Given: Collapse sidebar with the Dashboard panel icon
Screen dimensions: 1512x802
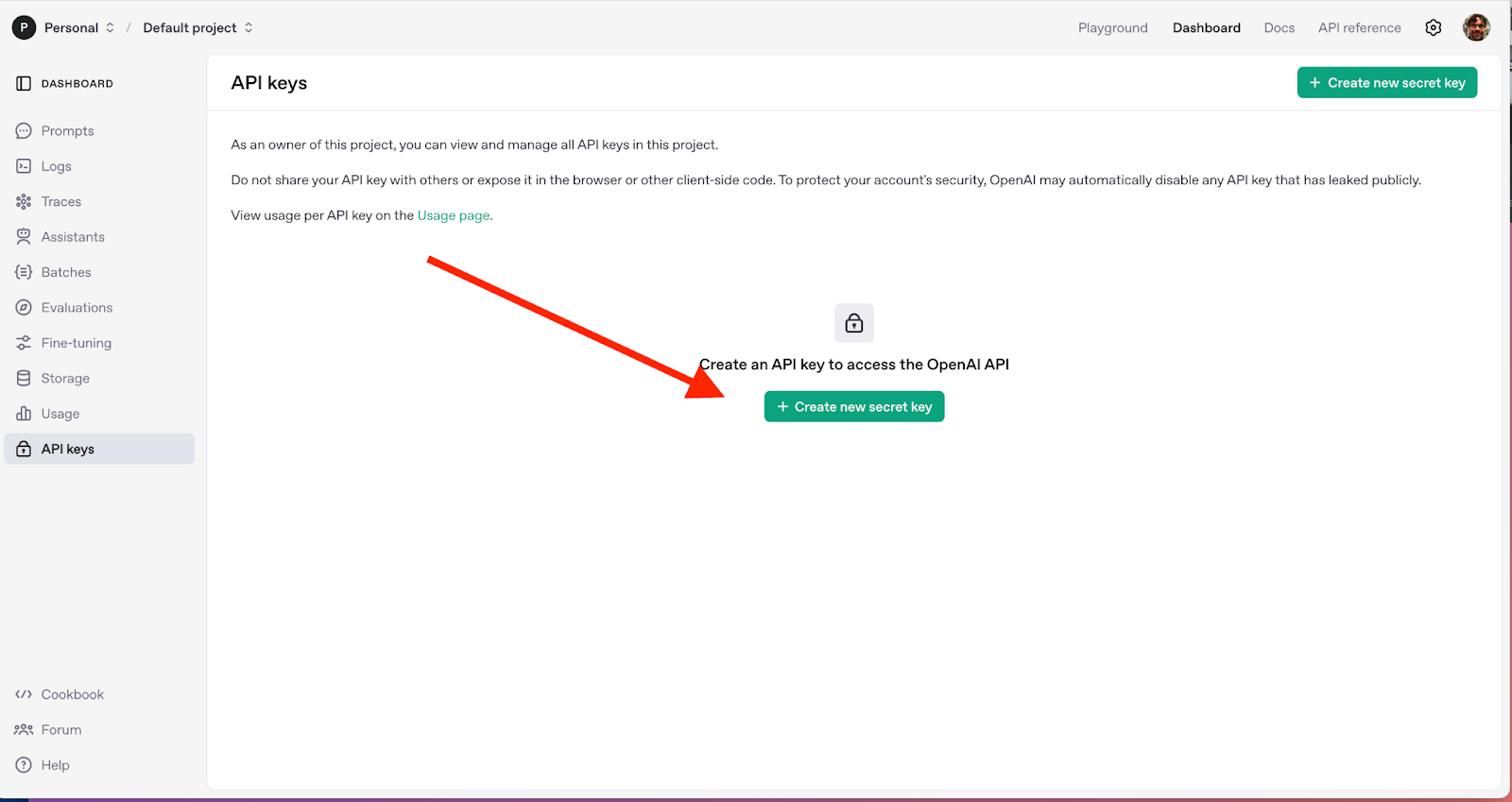Looking at the screenshot, I should pos(24,83).
